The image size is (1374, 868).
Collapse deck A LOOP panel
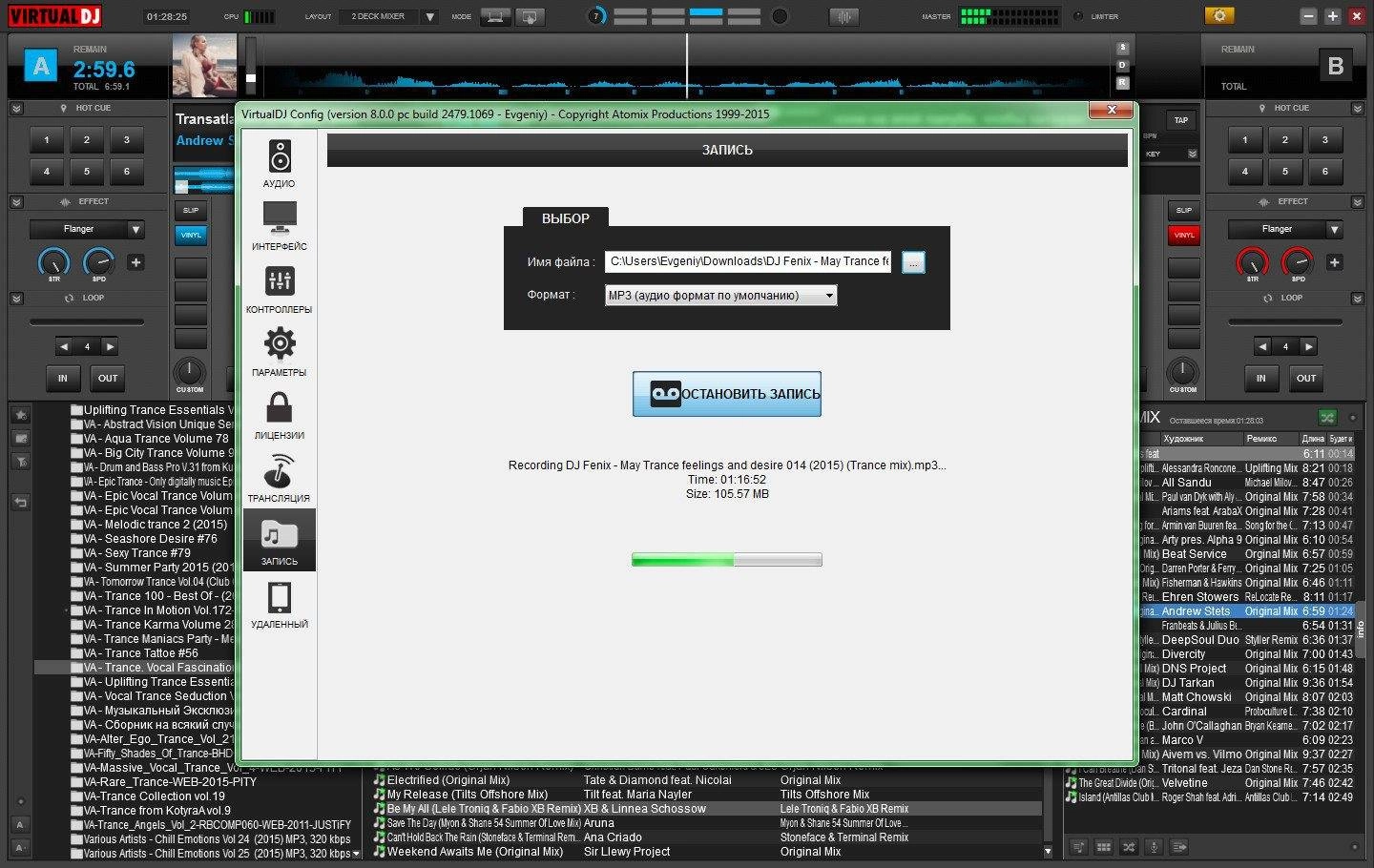click(x=16, y=299)
